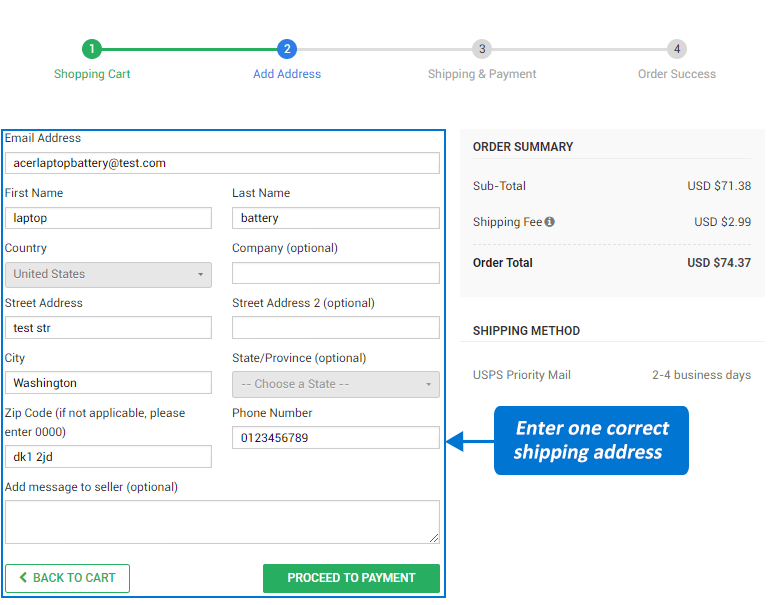
Task: Click the Shipping Fee info icon
Action: [x=550, y=222]
